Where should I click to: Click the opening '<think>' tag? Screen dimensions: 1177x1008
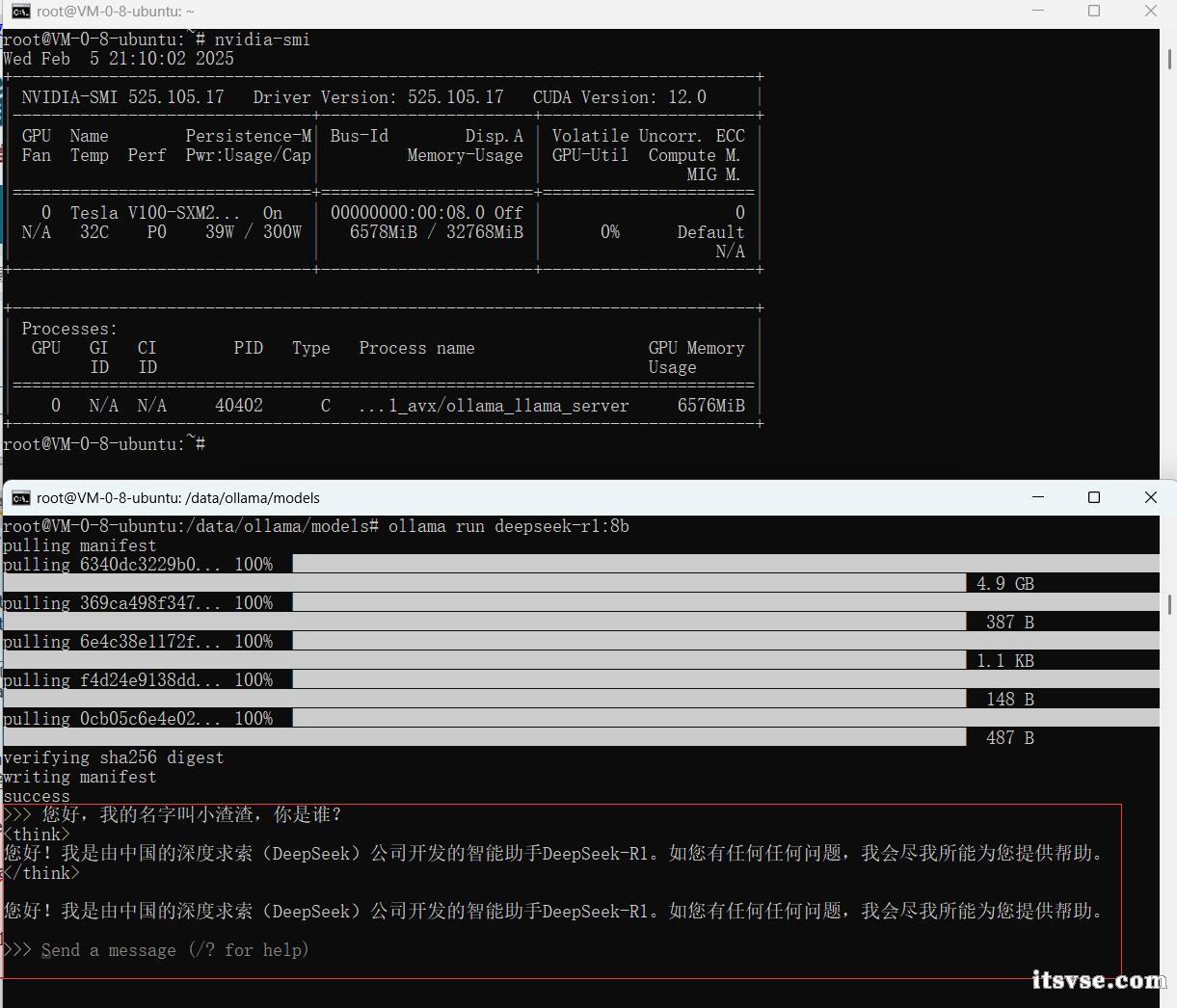[x=37, y=835]
